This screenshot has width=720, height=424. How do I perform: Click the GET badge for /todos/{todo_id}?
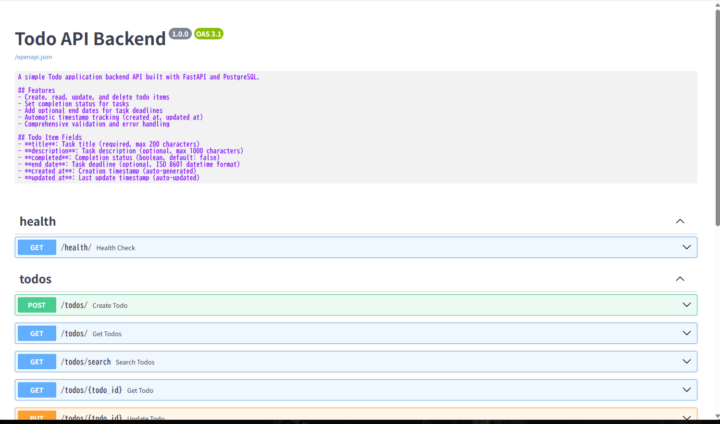click(36, 390)
